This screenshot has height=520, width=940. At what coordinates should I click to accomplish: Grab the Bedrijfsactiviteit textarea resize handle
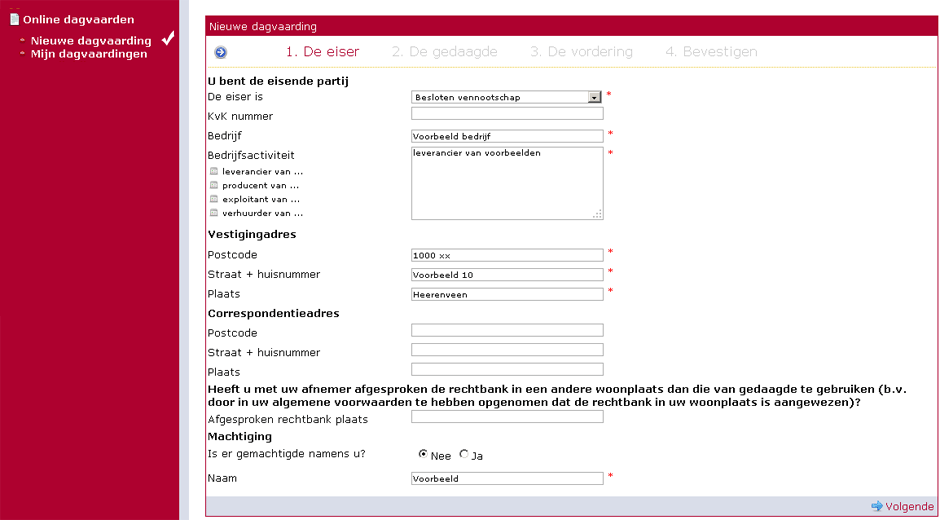pyautogui.click(x=597, y=214)
